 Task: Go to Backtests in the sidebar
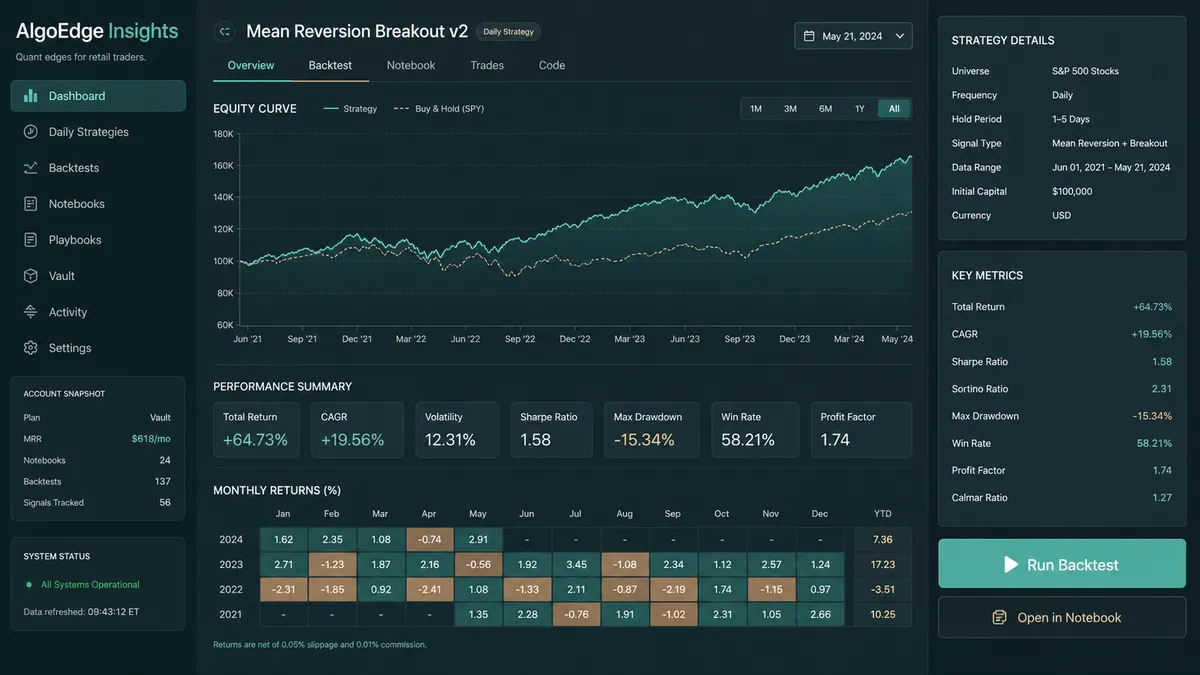(98, 168)
